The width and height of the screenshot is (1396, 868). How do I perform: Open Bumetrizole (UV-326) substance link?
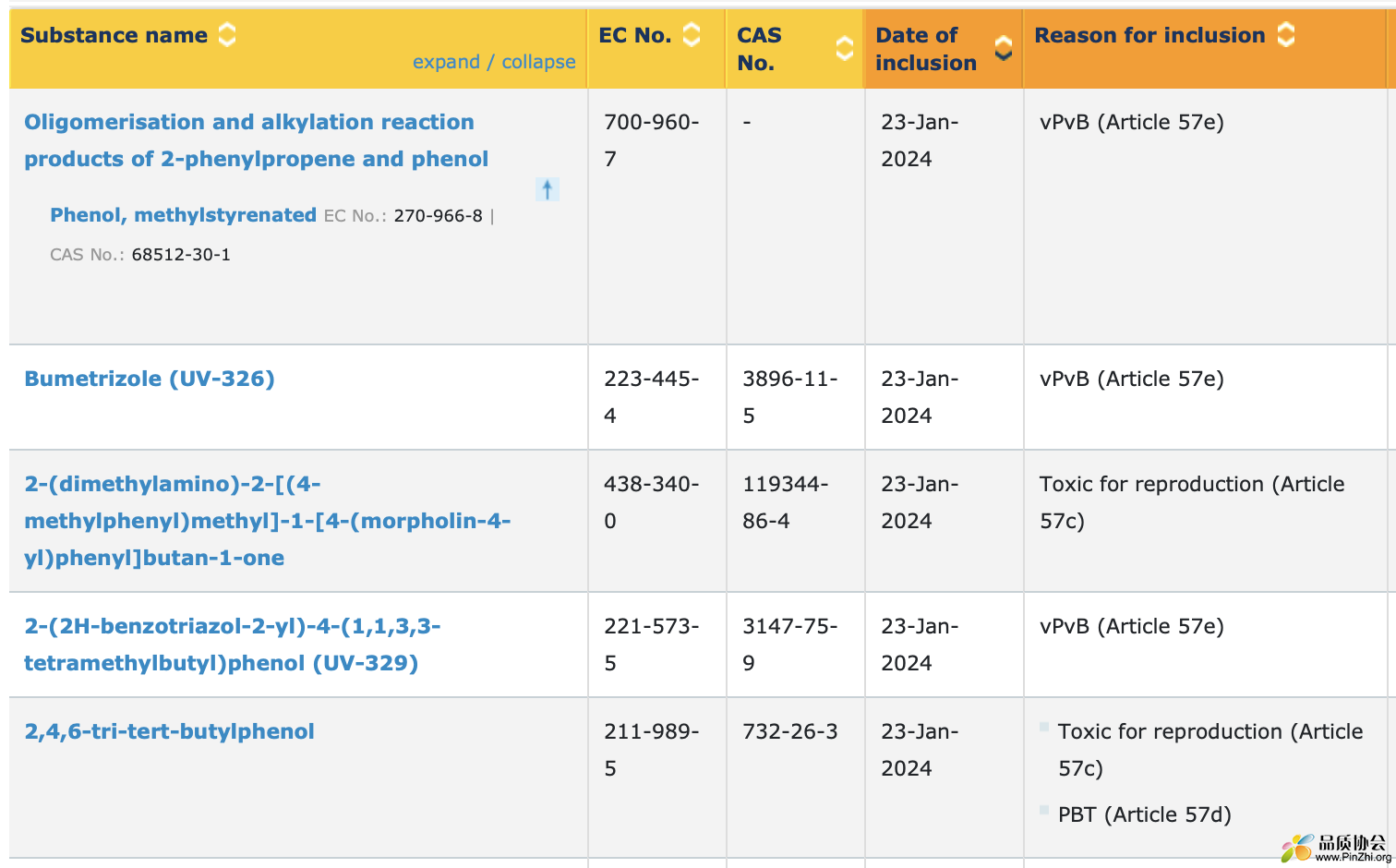(150, 379)
